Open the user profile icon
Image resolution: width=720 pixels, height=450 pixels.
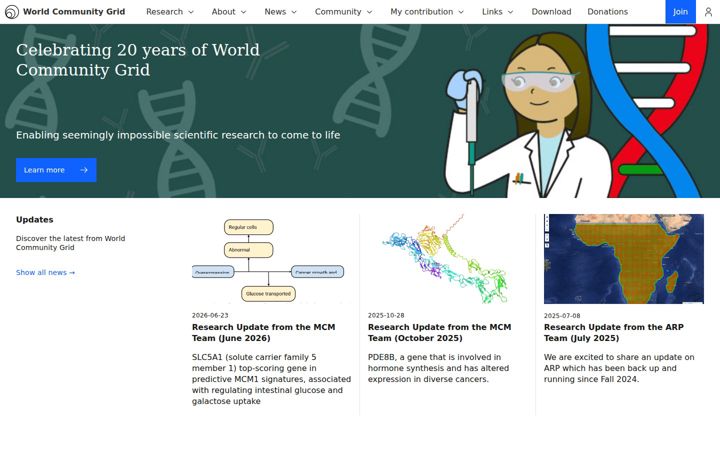click(709, 12)
